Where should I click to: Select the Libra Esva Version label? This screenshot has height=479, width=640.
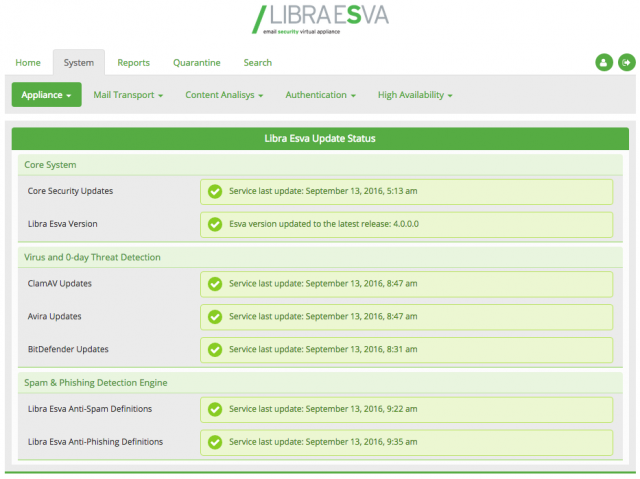(x=62, y=224)
